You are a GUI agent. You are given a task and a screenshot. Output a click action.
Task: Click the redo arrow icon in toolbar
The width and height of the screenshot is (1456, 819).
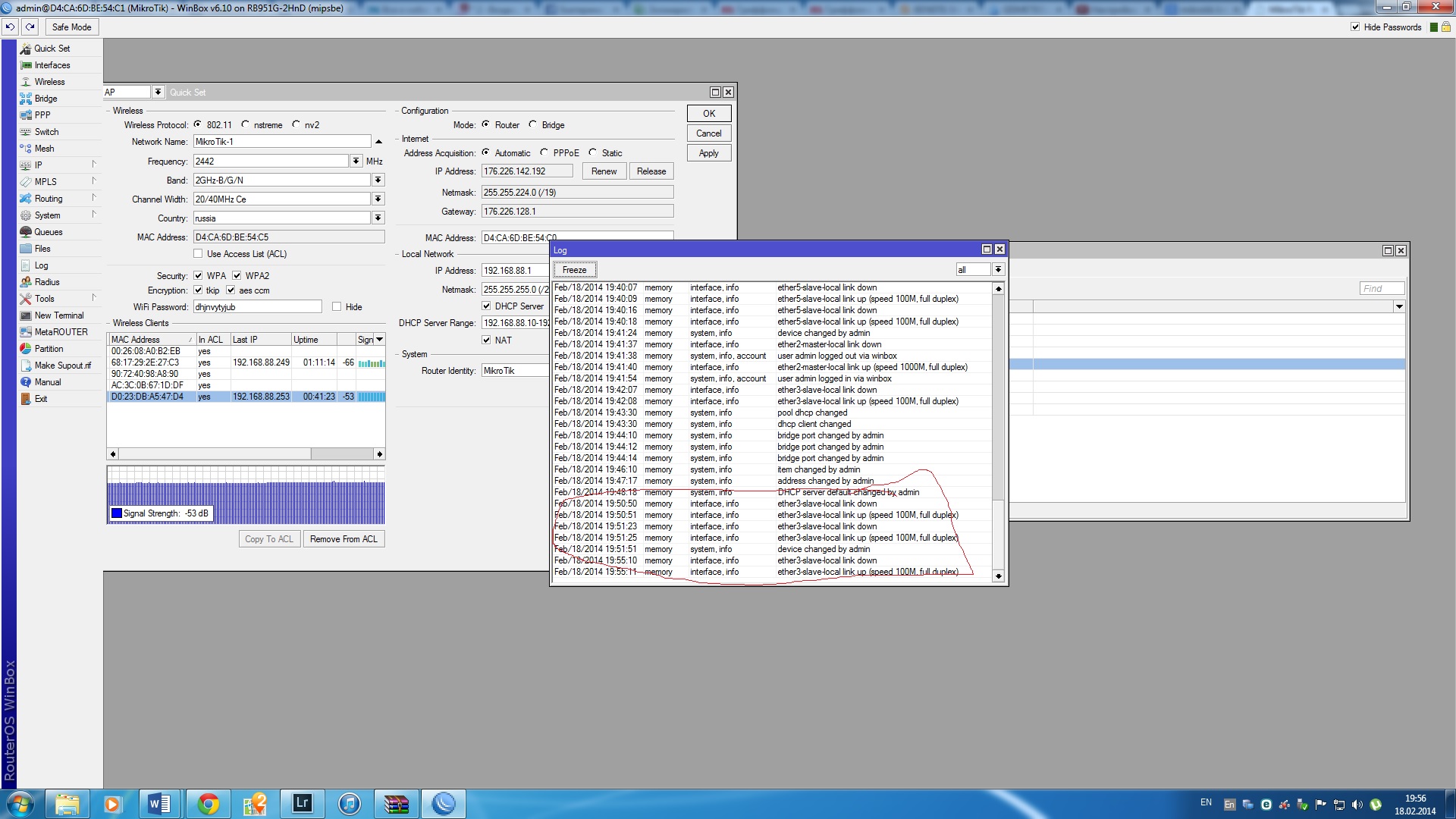pyautogui.click(x=30, y=27)
